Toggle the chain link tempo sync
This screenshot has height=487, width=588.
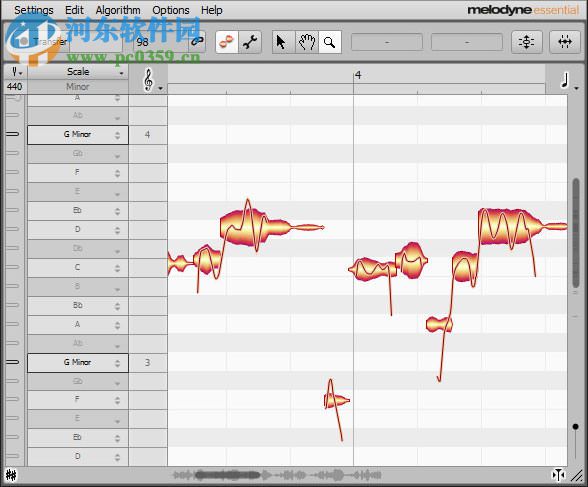pos(197,41)
